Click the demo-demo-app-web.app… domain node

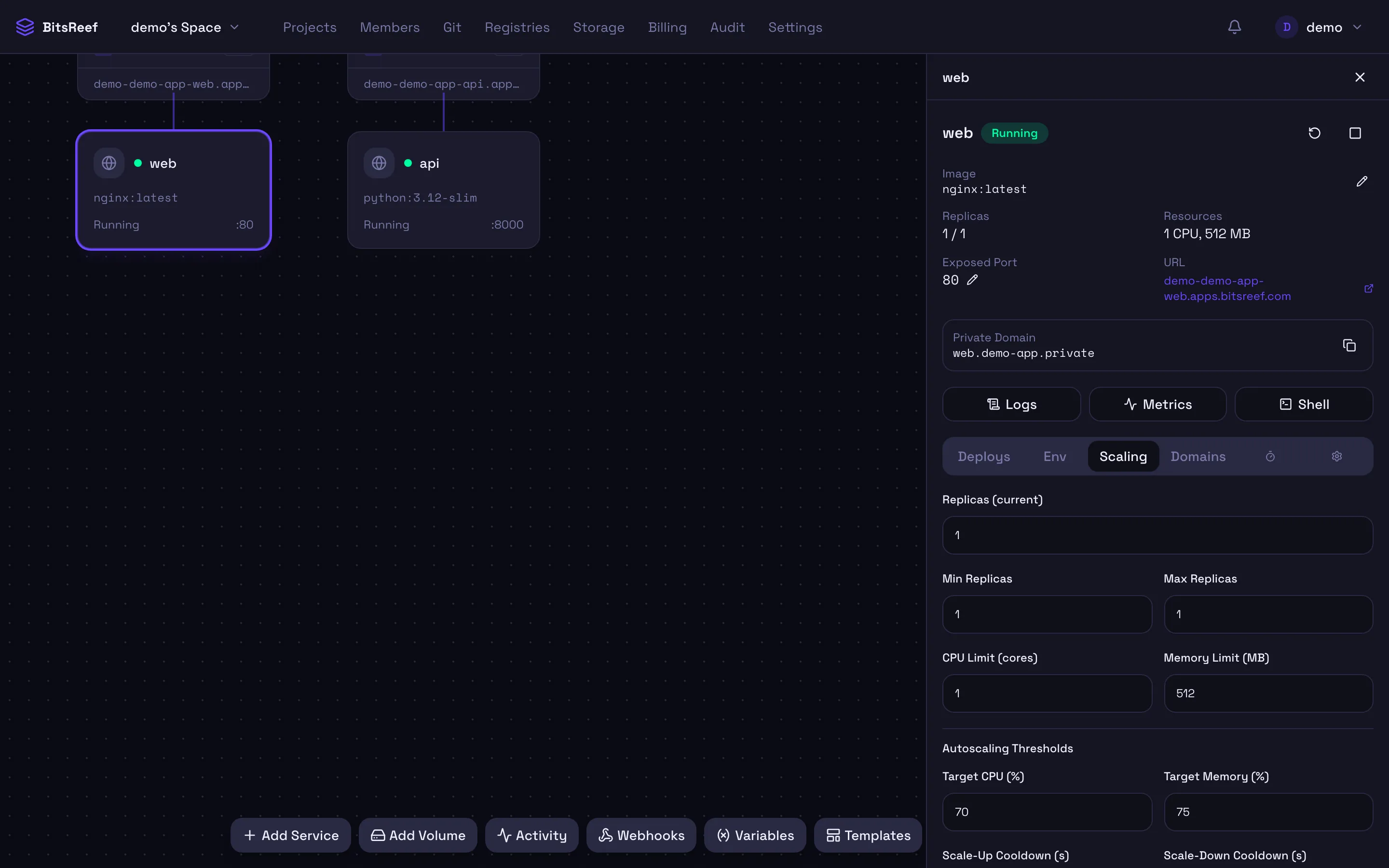click(173, 78)
